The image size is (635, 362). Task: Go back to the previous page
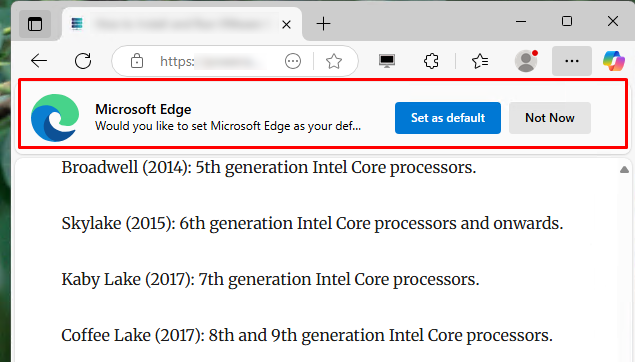tap(39, 61)
